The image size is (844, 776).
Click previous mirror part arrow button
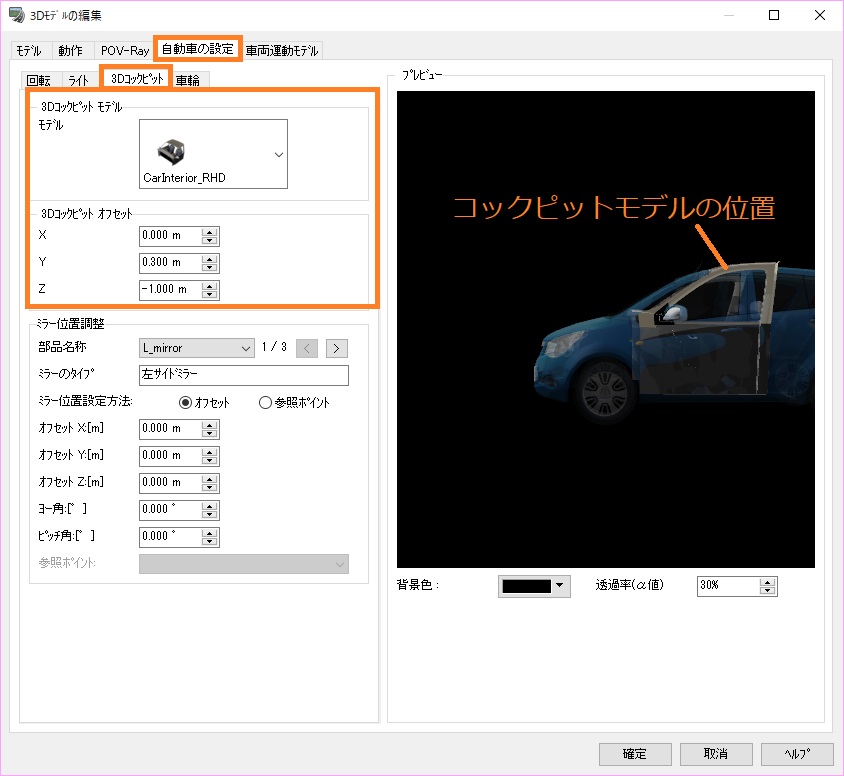(308, 348)
